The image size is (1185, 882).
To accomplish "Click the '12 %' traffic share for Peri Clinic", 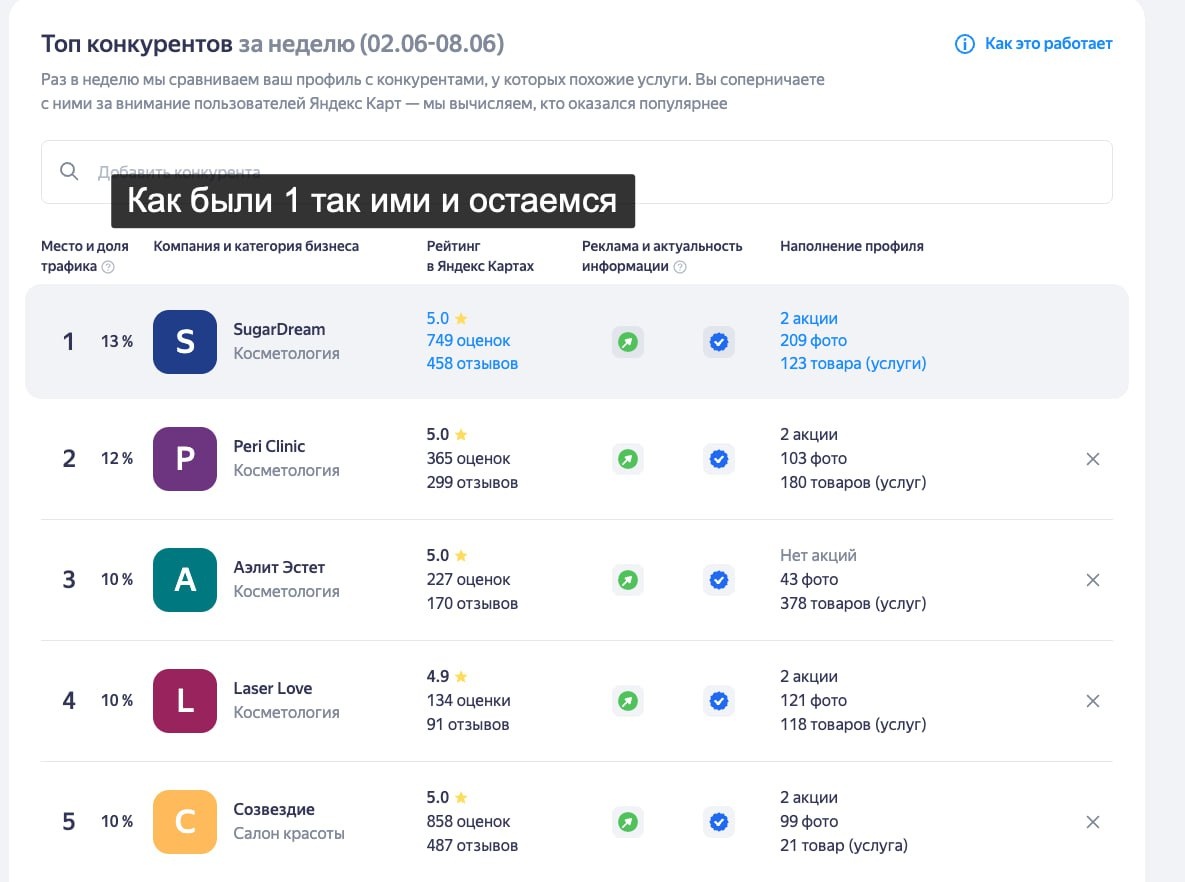I will (x=117, y=459).
